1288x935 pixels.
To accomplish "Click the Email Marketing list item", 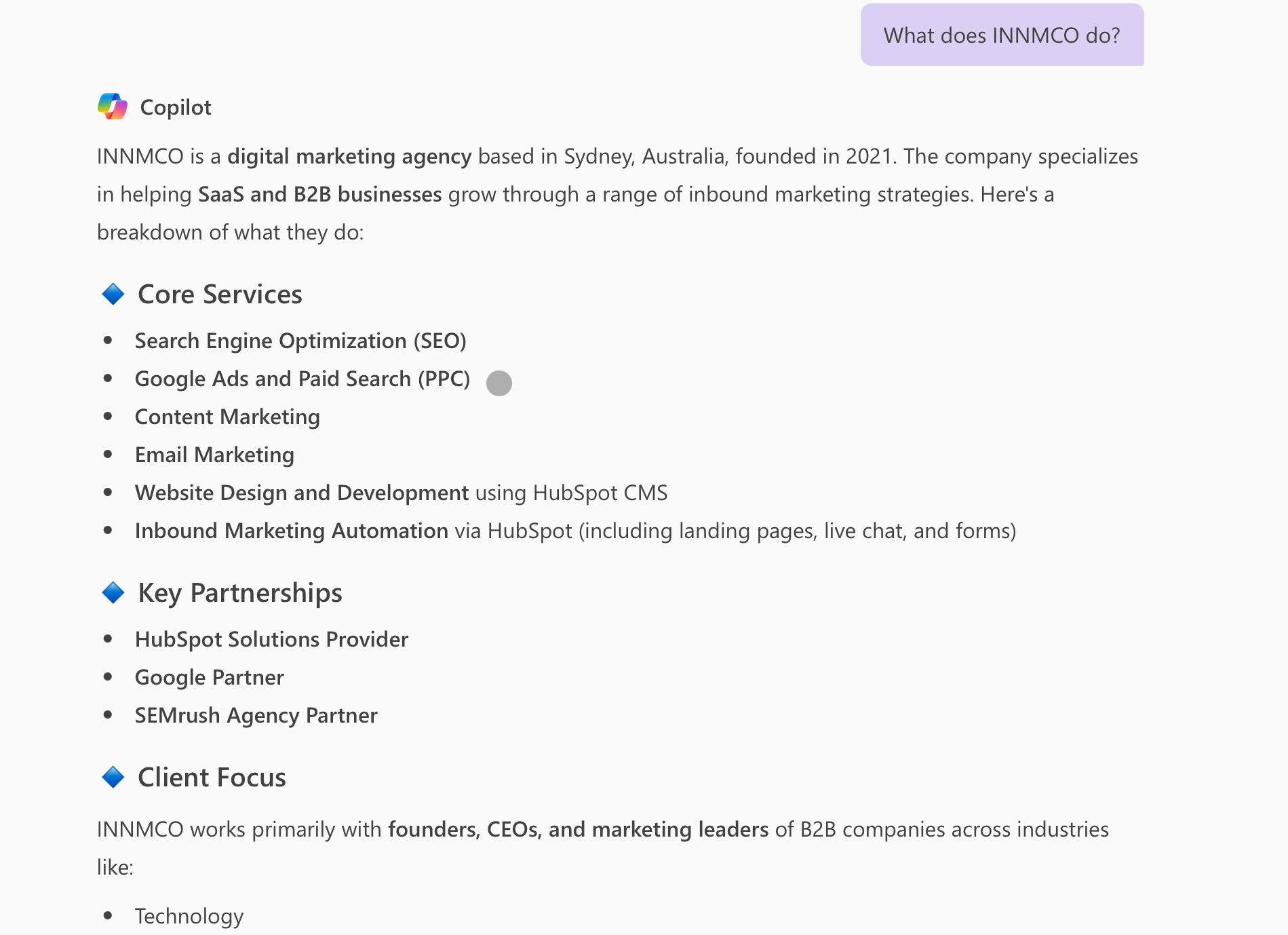I will 214,455.
